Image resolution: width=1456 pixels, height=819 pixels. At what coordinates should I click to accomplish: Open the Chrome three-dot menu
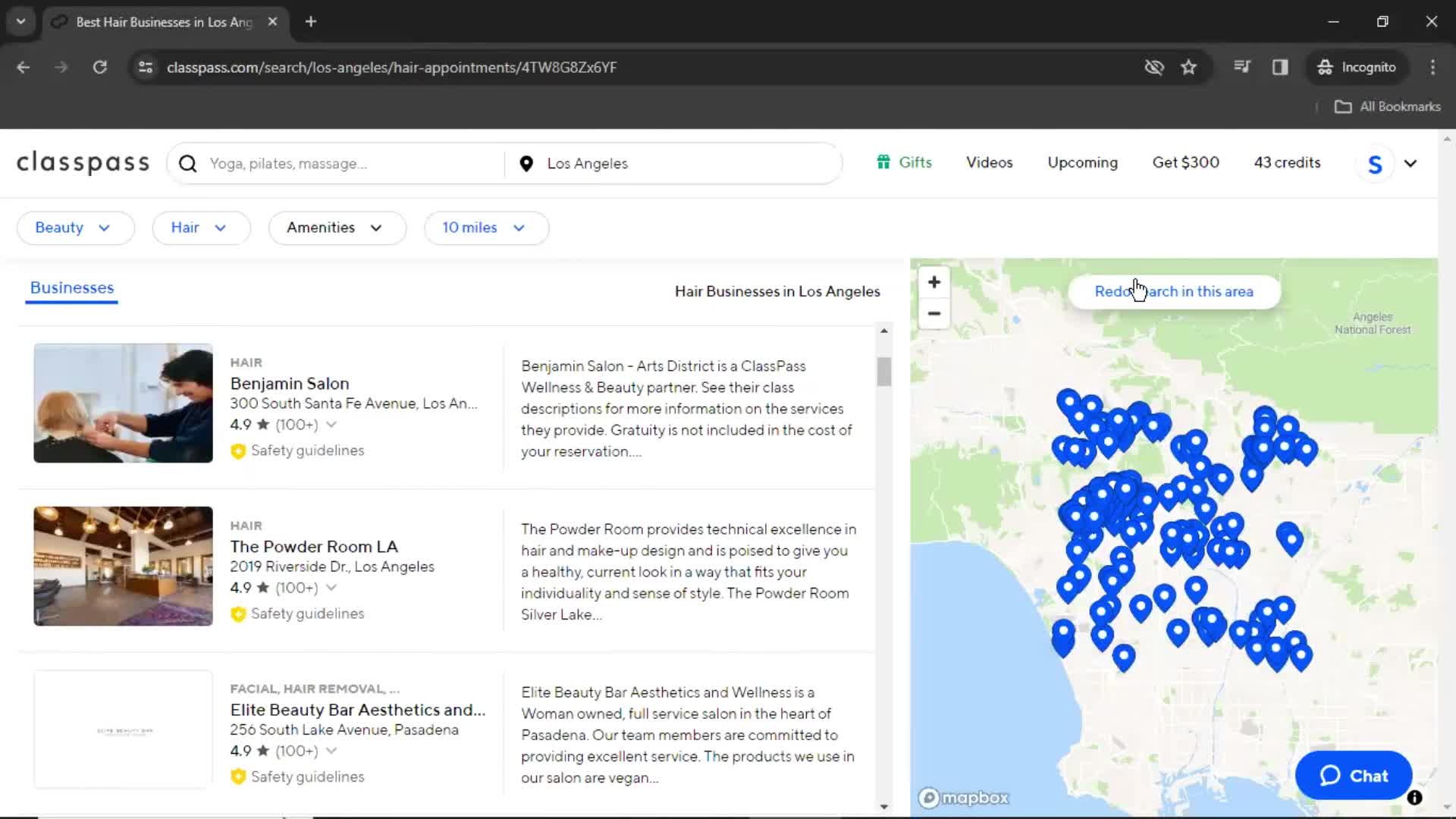(x=1432, y=67)
